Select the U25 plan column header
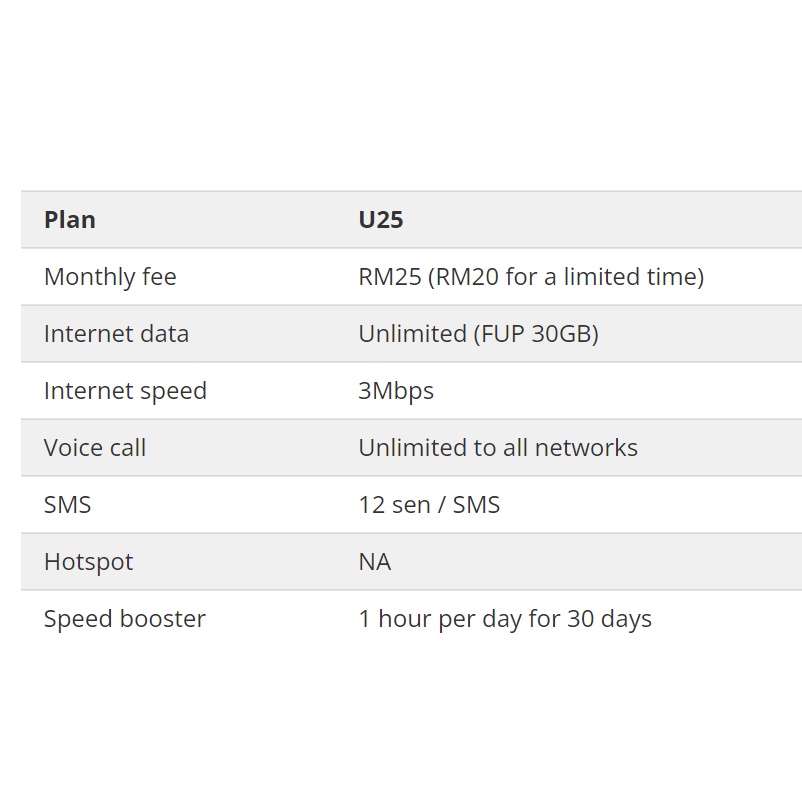The width and height of the screenshot is (802, 802). point(381,220)
